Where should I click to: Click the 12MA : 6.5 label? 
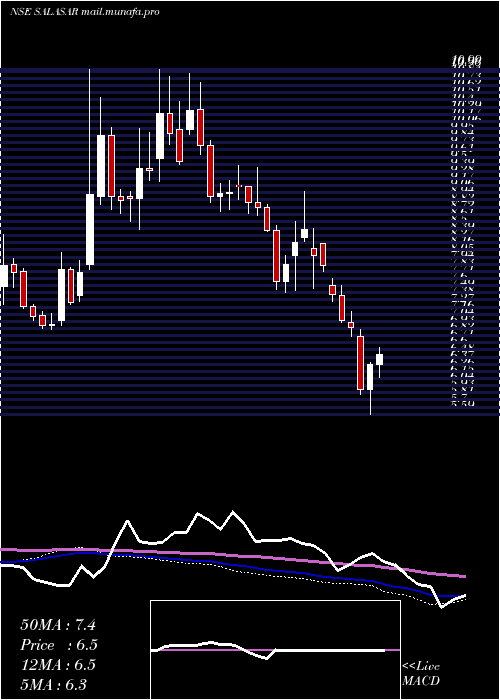tap(58, 664)
